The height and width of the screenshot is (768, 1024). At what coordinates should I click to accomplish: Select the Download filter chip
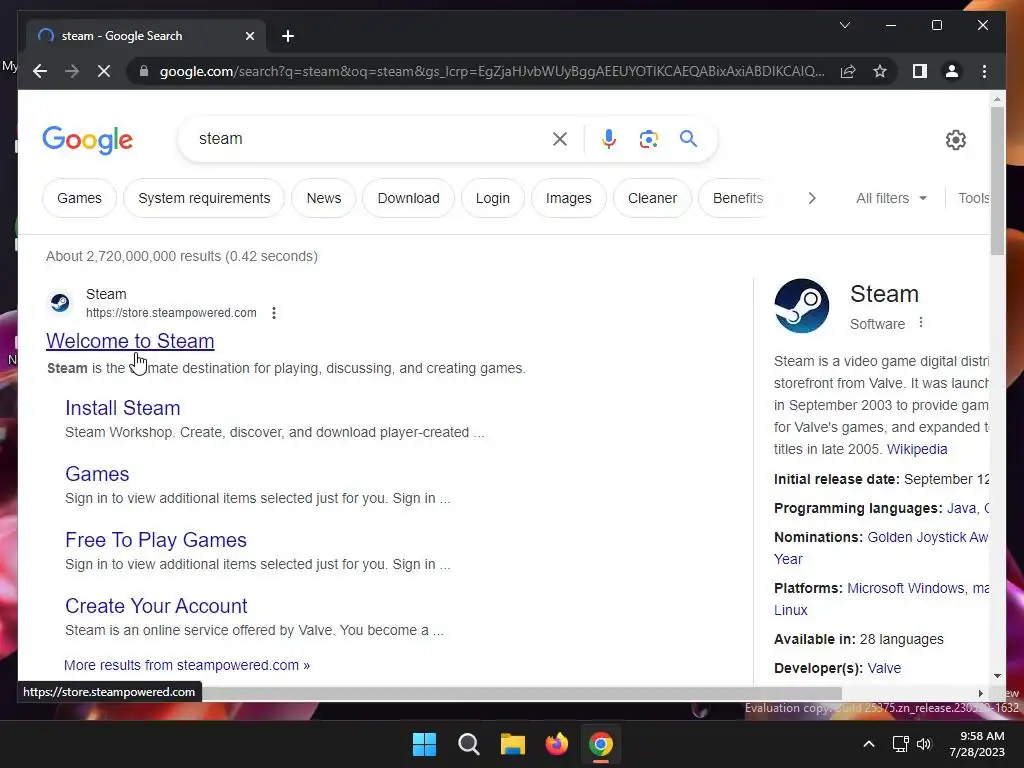point(408,198)
